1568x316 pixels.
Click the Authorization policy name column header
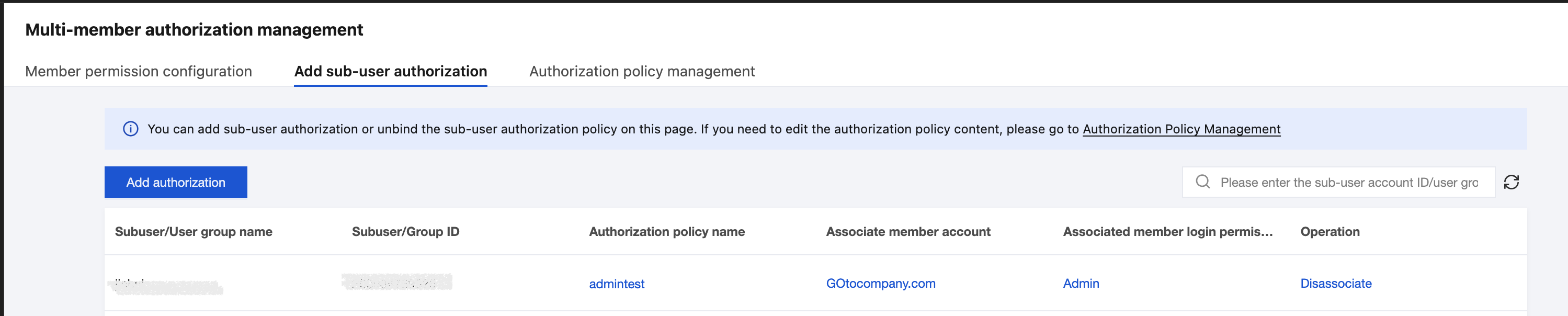[666, 231]
